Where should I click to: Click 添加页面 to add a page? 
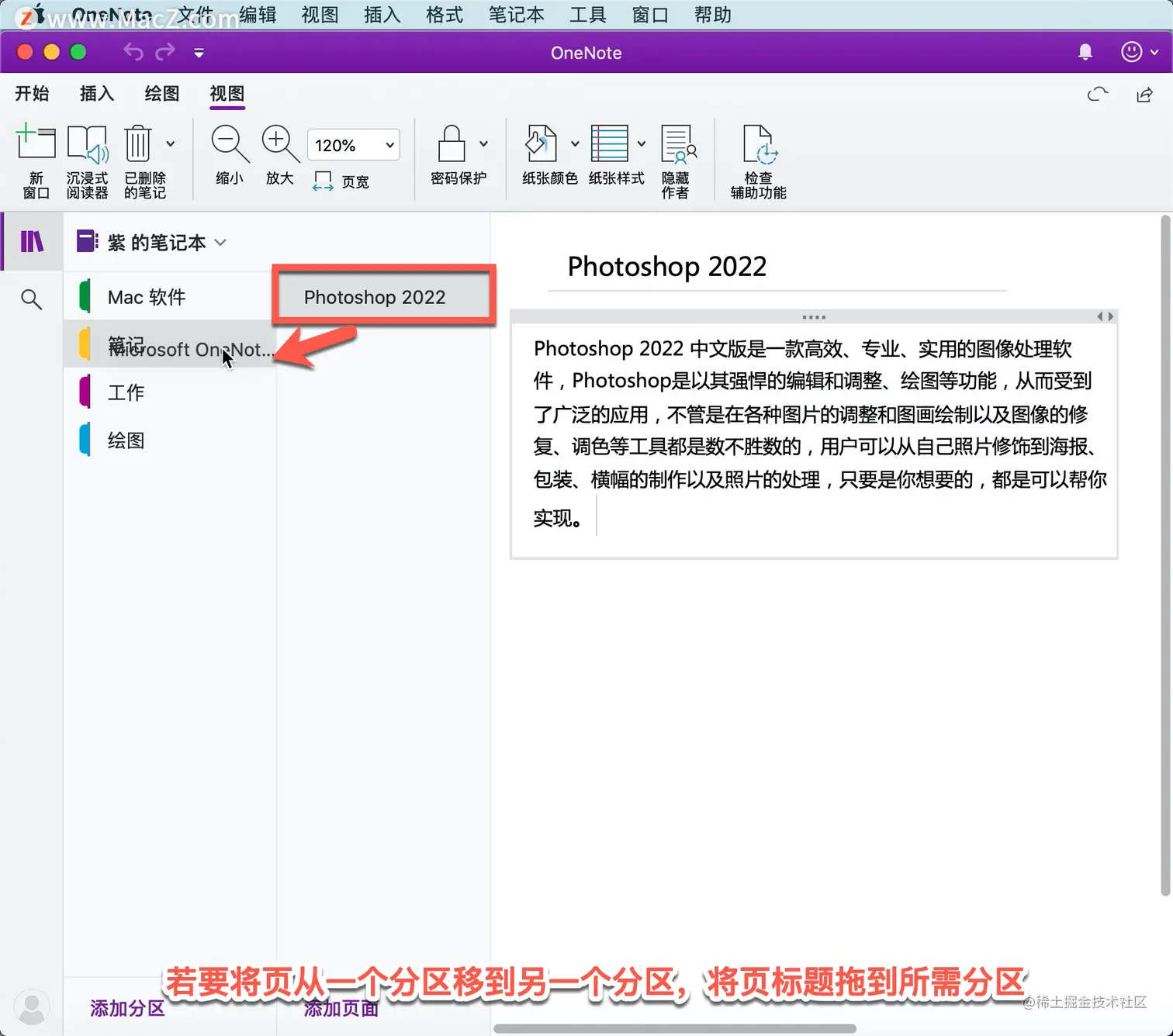click(x=341, y=1008)
